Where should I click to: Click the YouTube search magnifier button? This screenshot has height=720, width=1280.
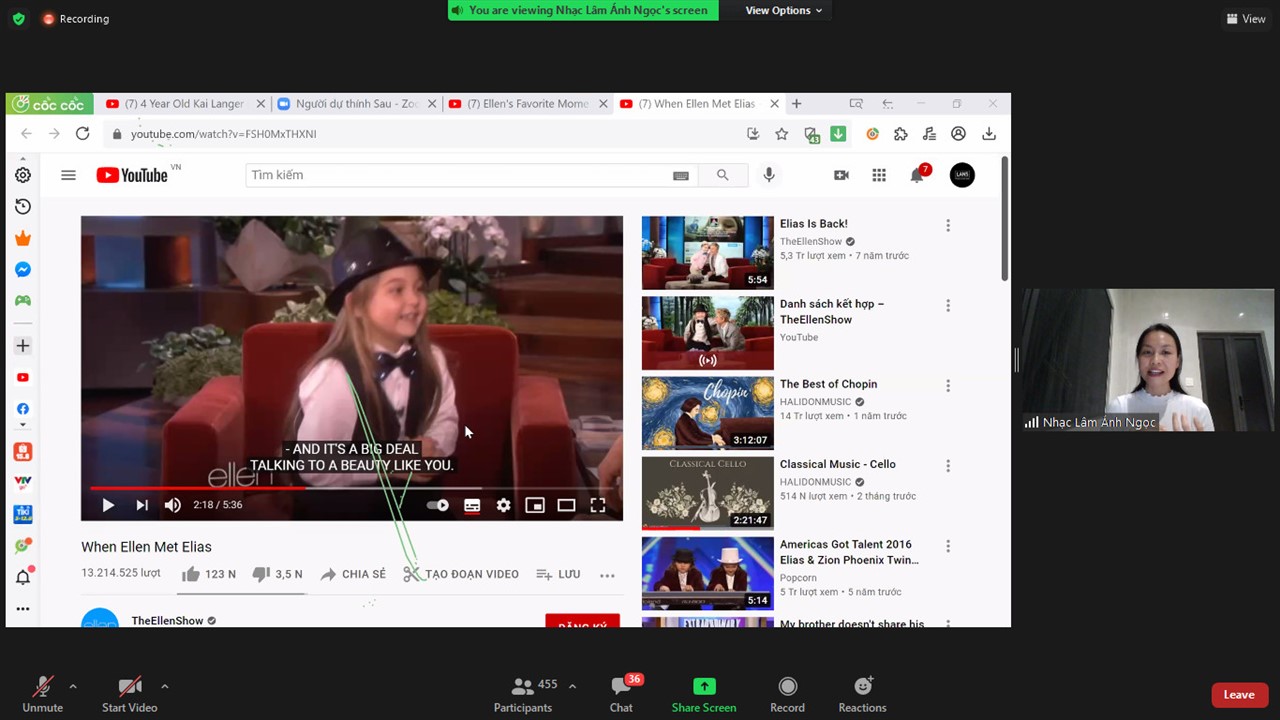pyautogui.click(x=722, y=175)
